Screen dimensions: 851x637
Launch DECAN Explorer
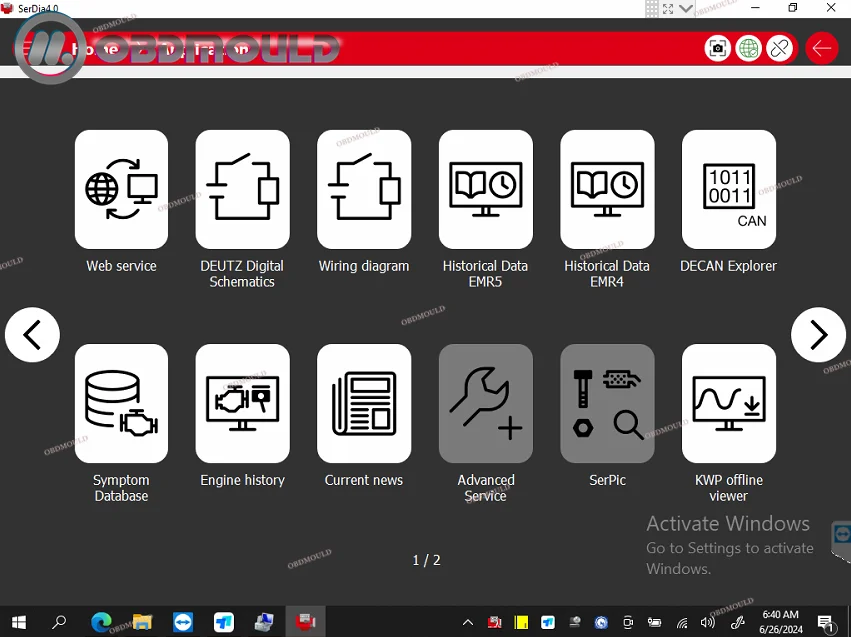pos(728,189)
